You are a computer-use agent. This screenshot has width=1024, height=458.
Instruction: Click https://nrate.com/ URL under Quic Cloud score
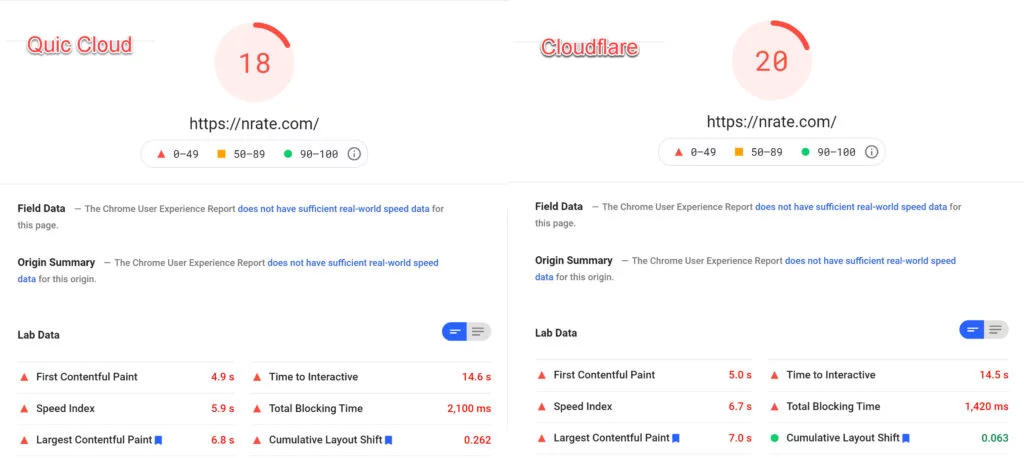click(254, 123)
